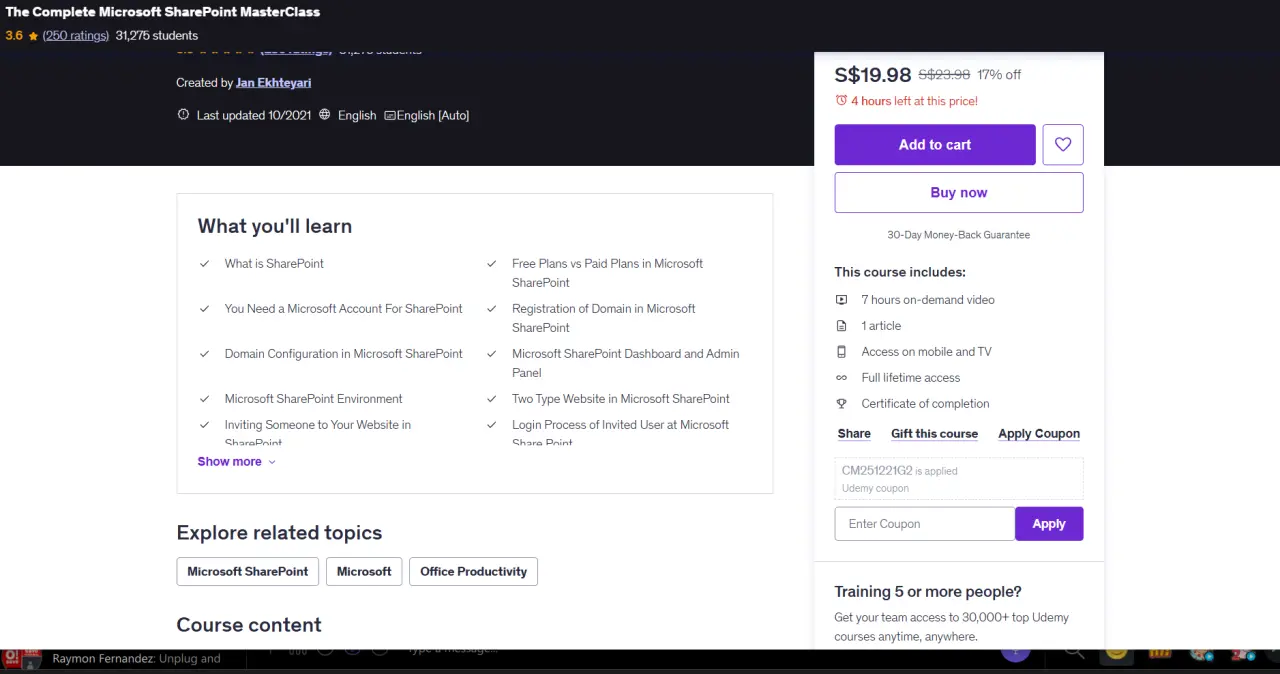Viewport: 1280px width, 674px height.
Task: Click the Explore related topics heading
Action: pyautogui.click(x=279, y=533)
